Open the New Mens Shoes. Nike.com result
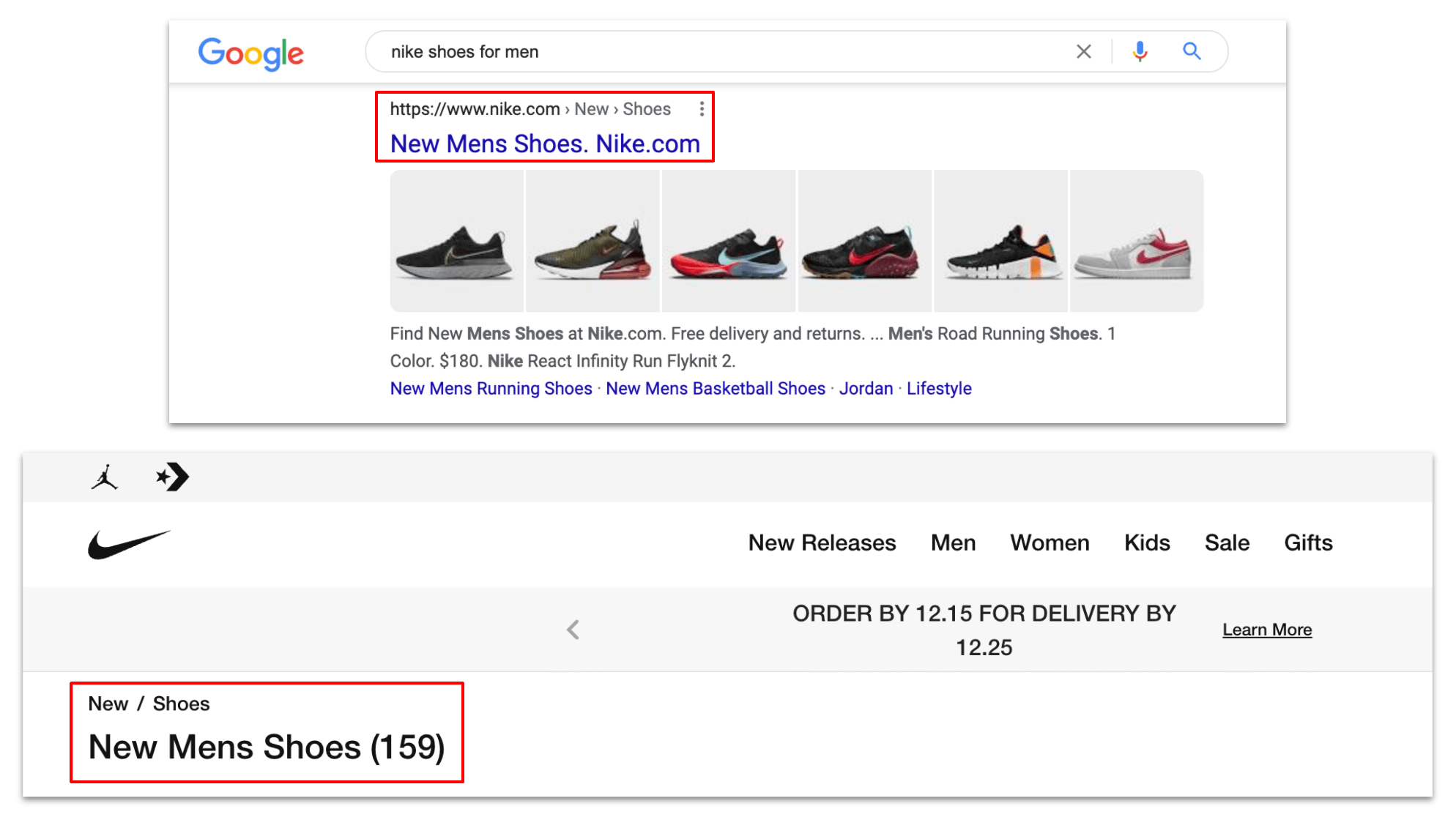Screen dimensions: 1456x817 pyautogui.click(x=545, y=144)
